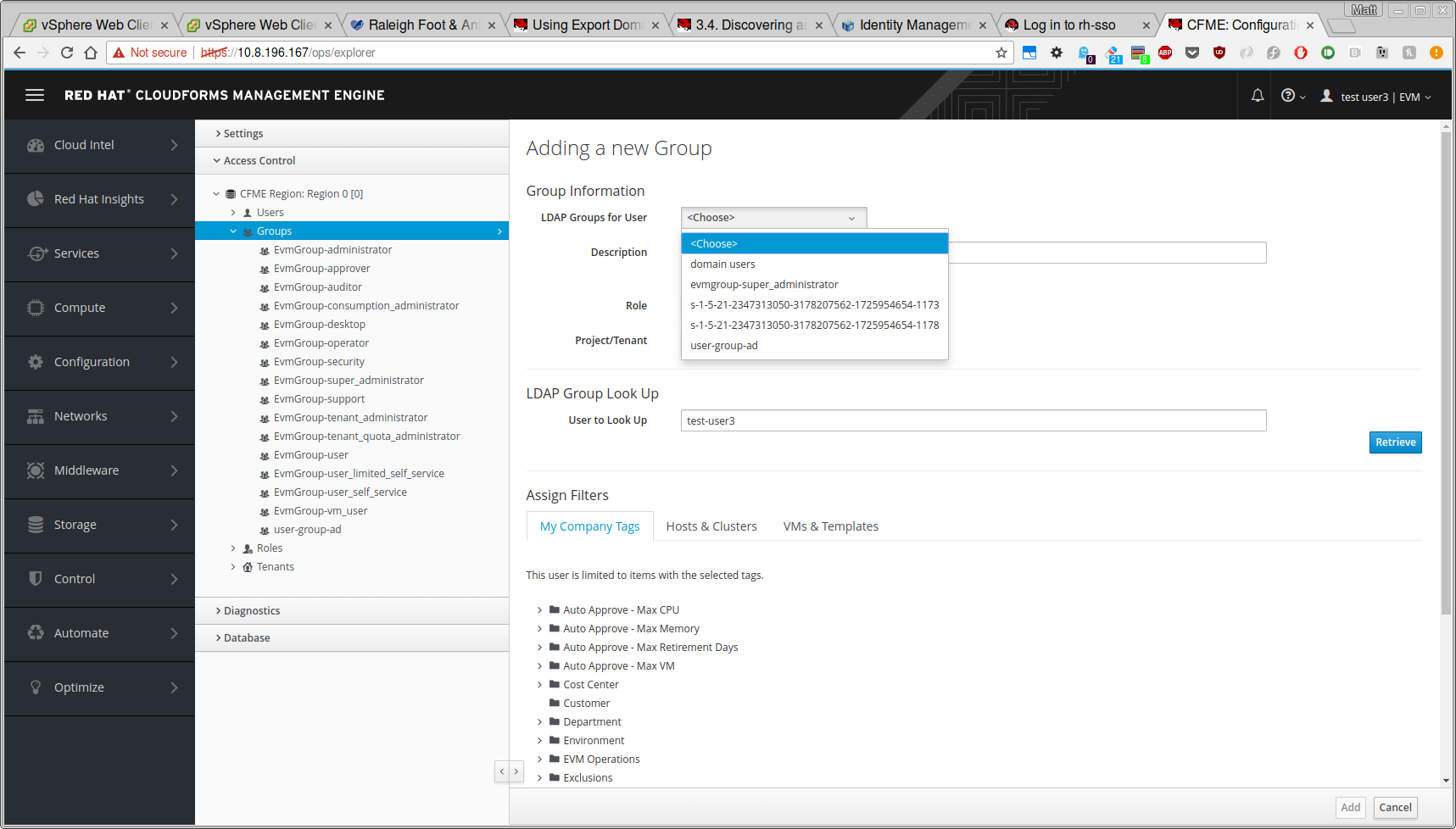
Task: Click the Control shield icon
Action: [x=36, y=579]
